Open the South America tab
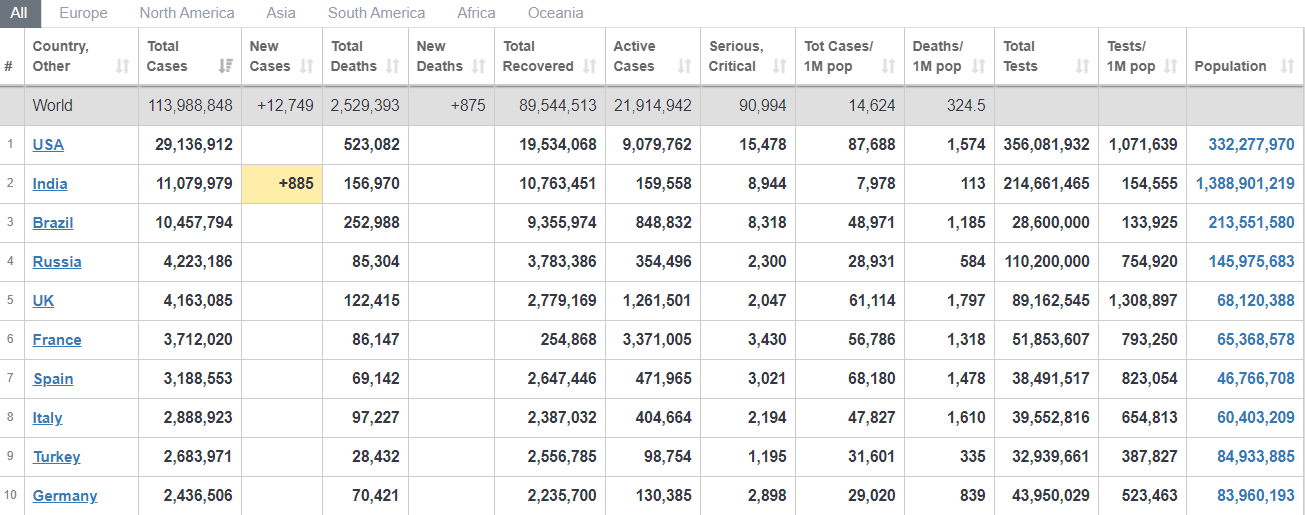 click(376, 13)
